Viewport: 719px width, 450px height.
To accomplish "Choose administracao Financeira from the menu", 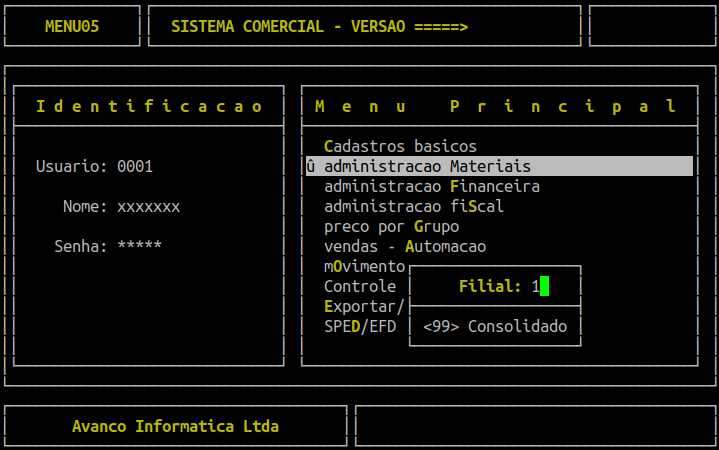I will coord(431,186).
